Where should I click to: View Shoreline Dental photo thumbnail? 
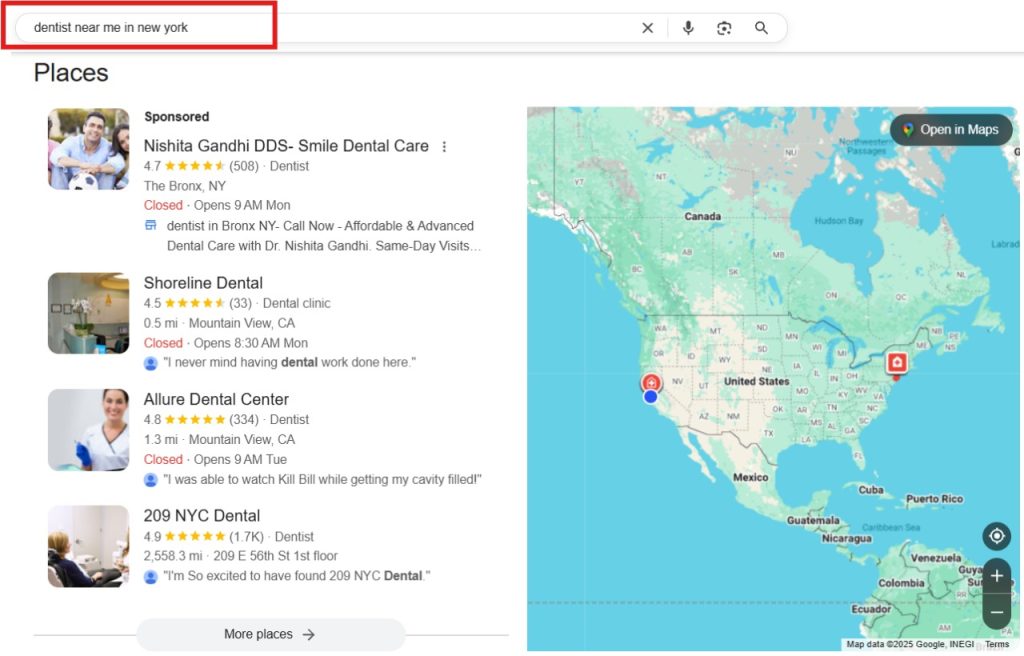88,313
